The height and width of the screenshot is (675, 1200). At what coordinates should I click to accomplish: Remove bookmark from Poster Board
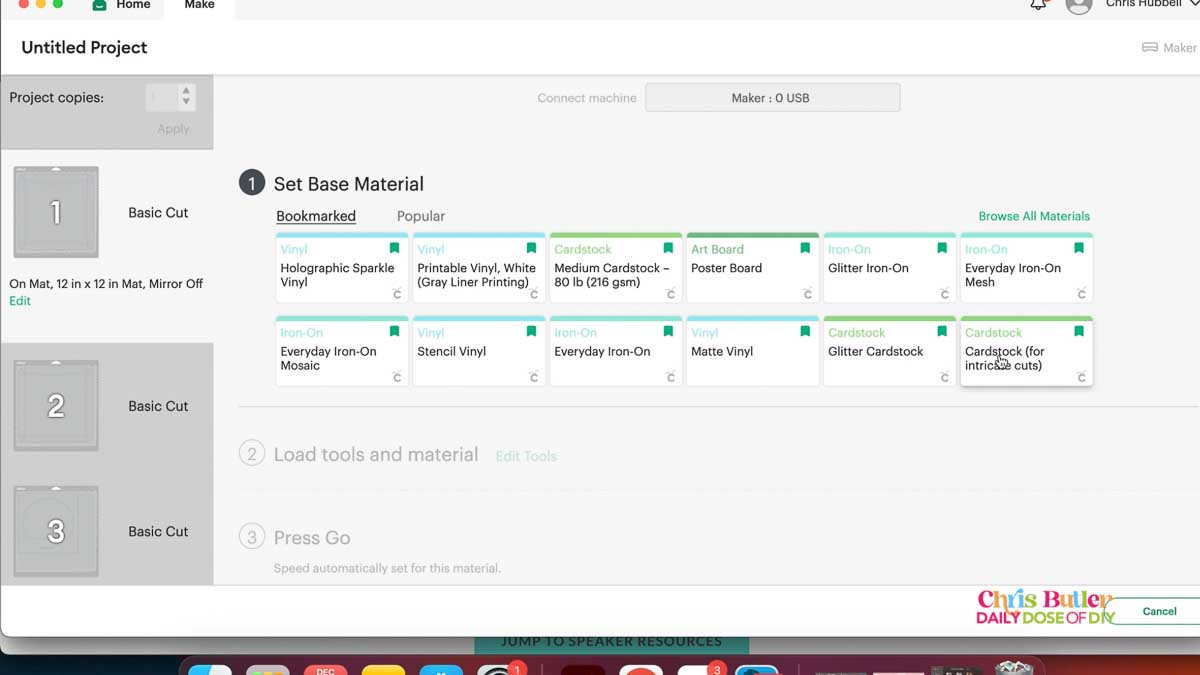(805, 248)
